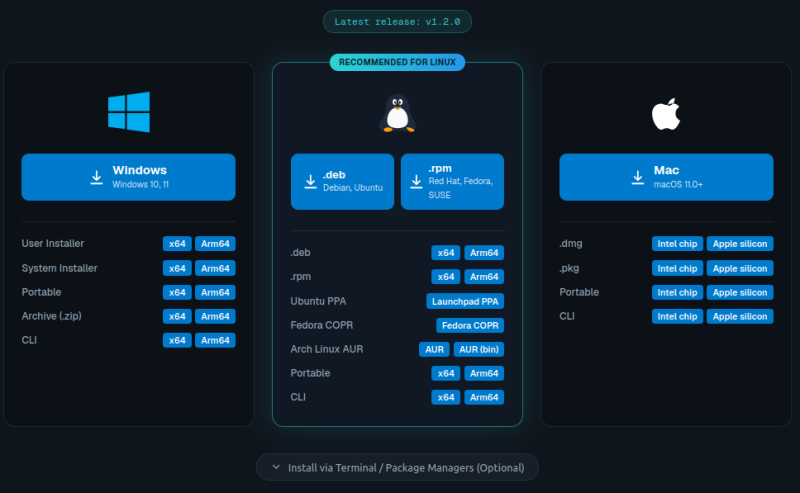The height and width of the screenshot is (493, 800).
Task: Select x64 for Linux Portable
Action: click(x=446, y=373)
